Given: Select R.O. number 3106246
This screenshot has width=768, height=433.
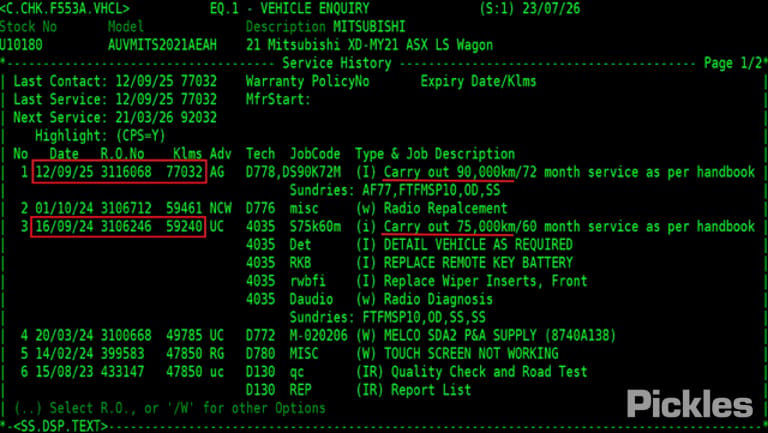Looking at the screenshot, I should 126,226.
